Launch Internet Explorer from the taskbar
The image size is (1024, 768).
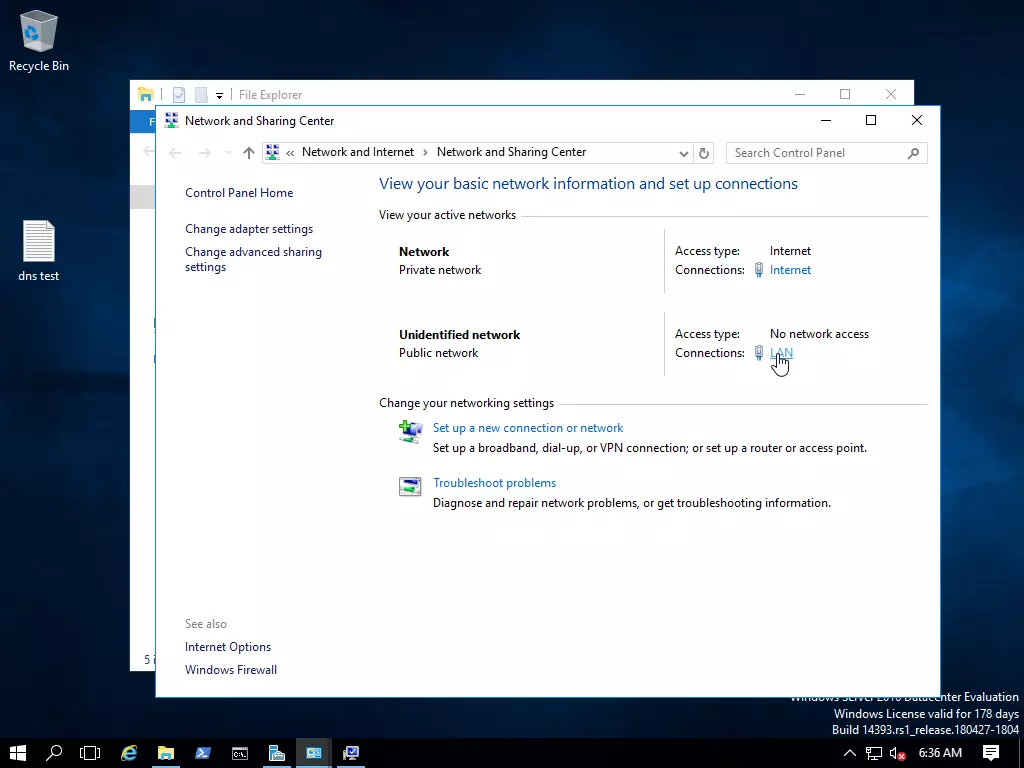pos(129,753)
